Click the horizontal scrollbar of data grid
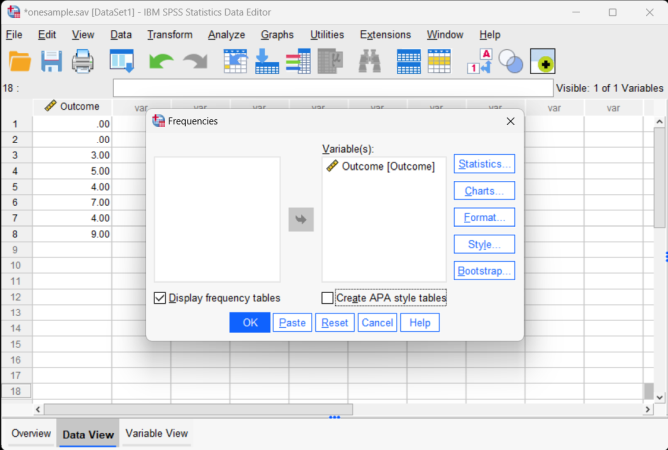 click(199, 410)
